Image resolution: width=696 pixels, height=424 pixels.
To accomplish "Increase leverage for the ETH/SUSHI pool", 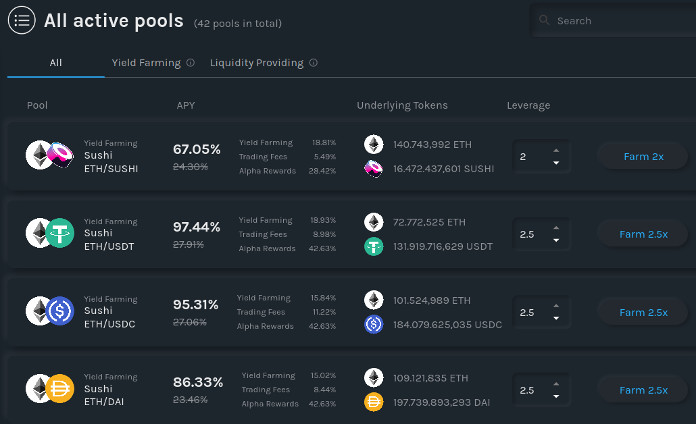I will pos(556,151).
